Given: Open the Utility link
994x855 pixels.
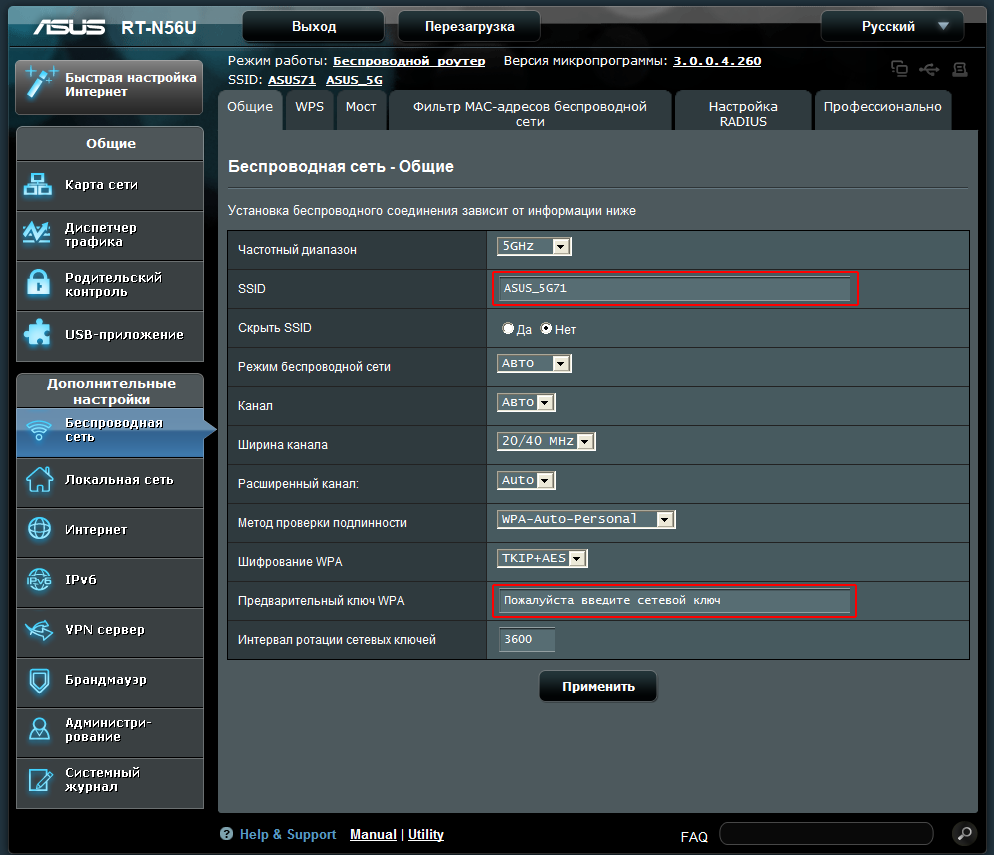Looking at the screenshot, I should coord(425,834).
